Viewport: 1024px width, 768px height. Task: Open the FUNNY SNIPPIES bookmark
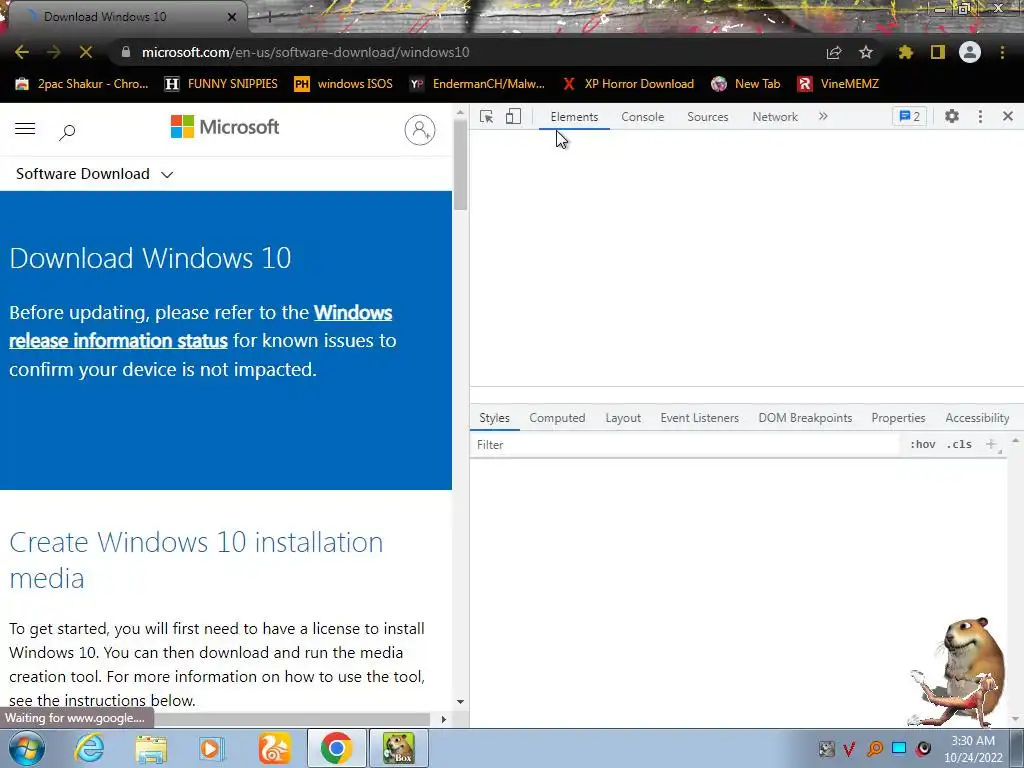point(221,84)
